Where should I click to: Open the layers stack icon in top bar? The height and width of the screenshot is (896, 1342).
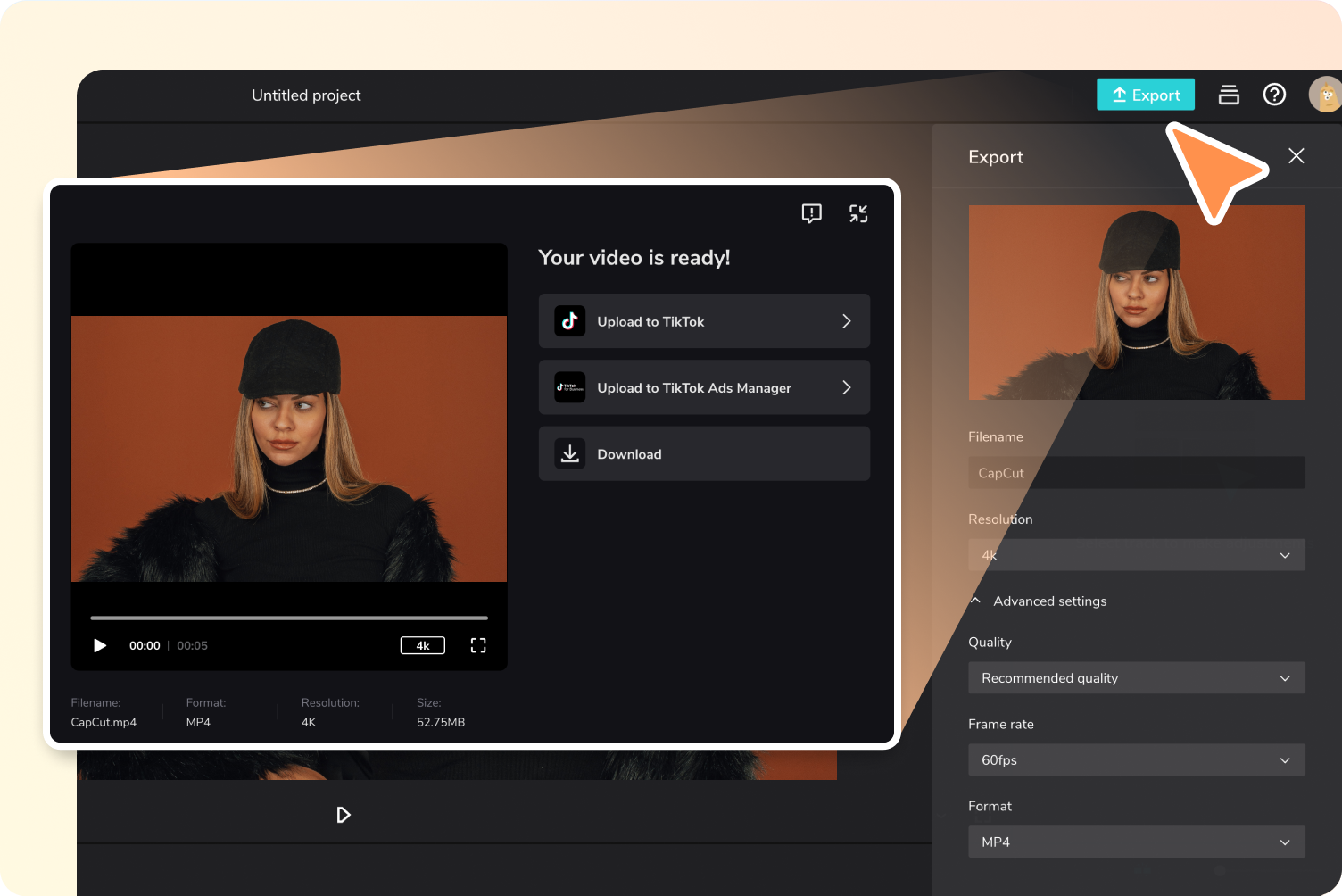[1229, 95]
